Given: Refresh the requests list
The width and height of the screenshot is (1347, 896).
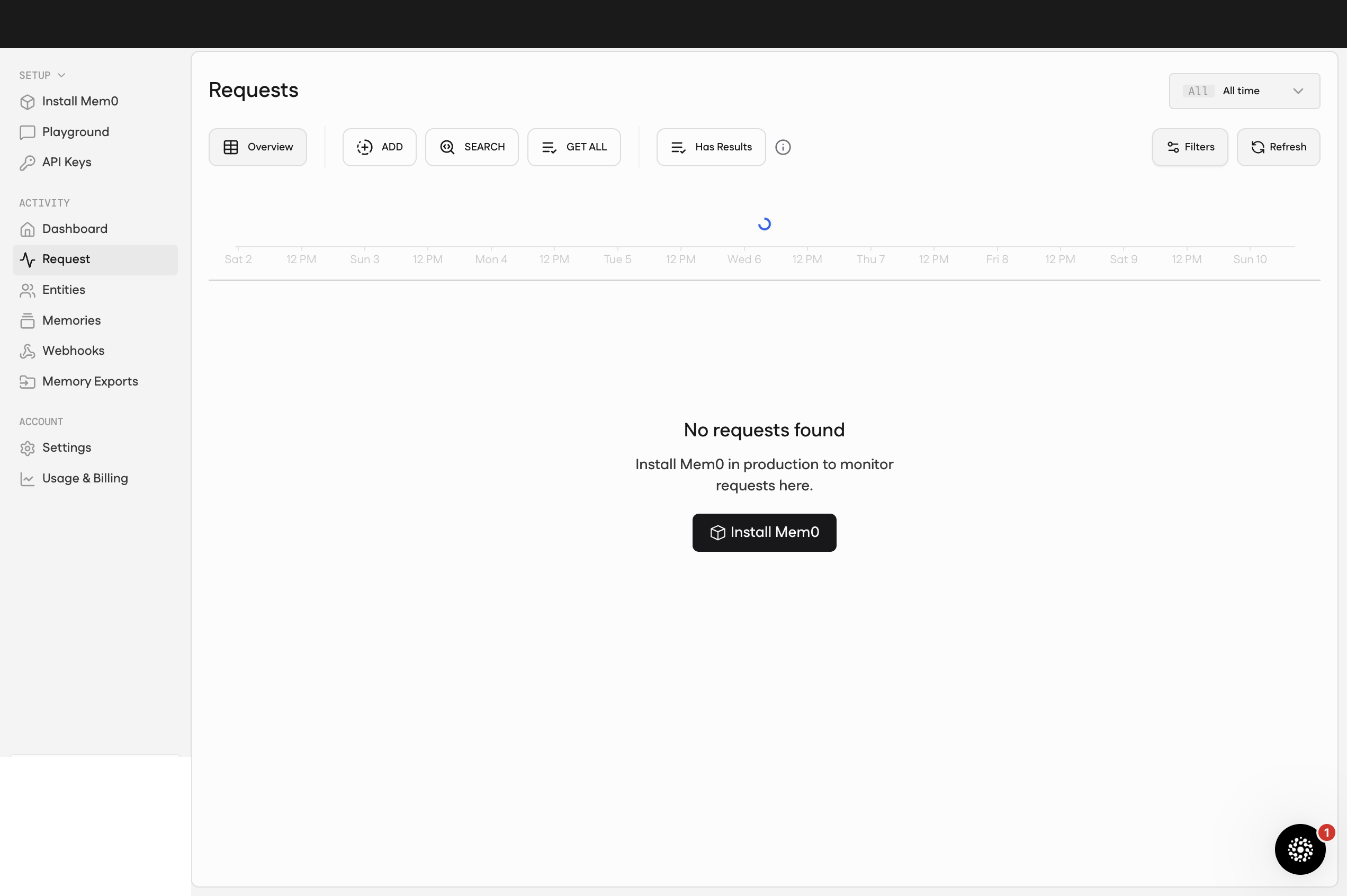Looking at the screenshot, I should [x=1279, y=147].
